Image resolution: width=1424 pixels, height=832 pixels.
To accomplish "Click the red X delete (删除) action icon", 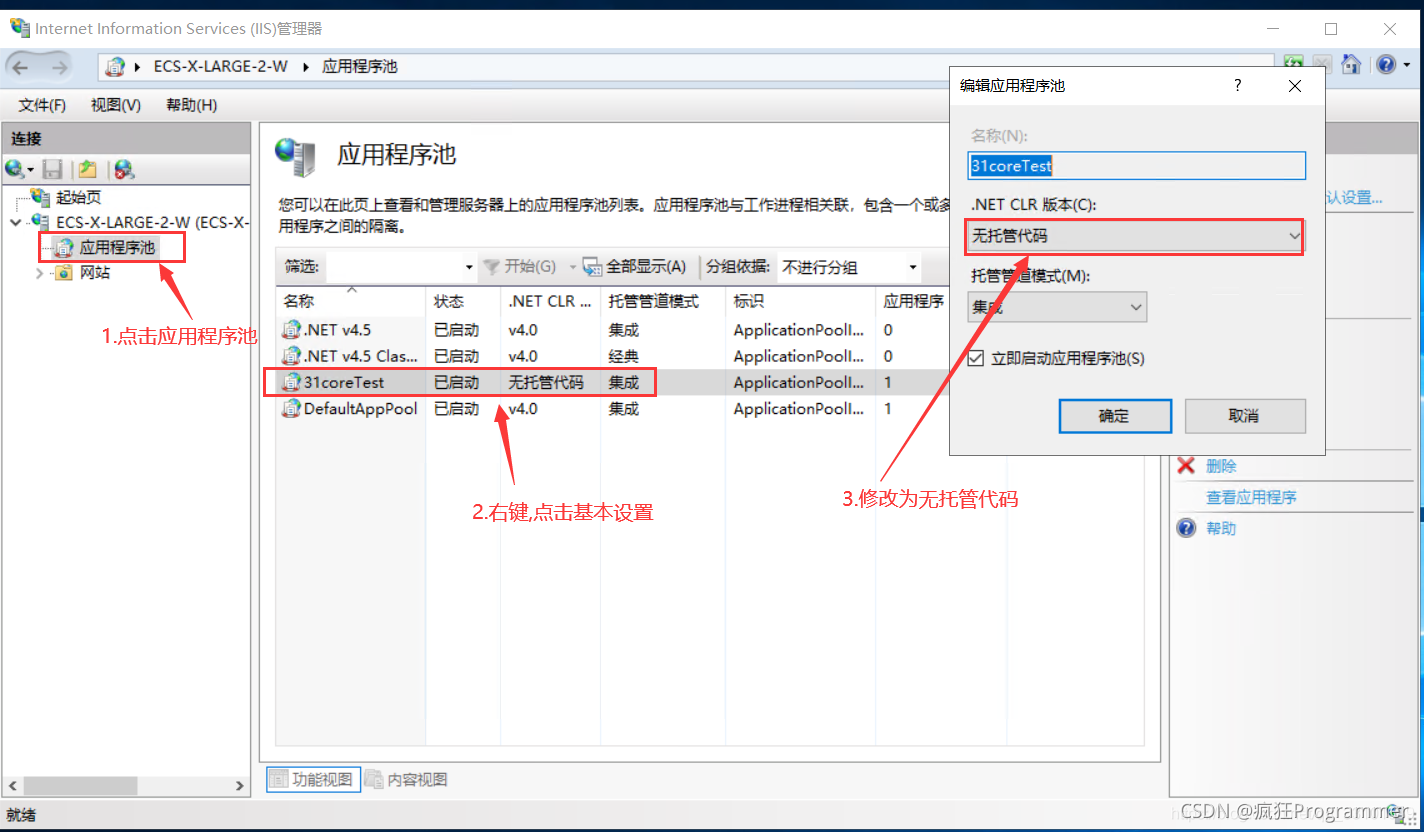I will [x=1186, y=466].
